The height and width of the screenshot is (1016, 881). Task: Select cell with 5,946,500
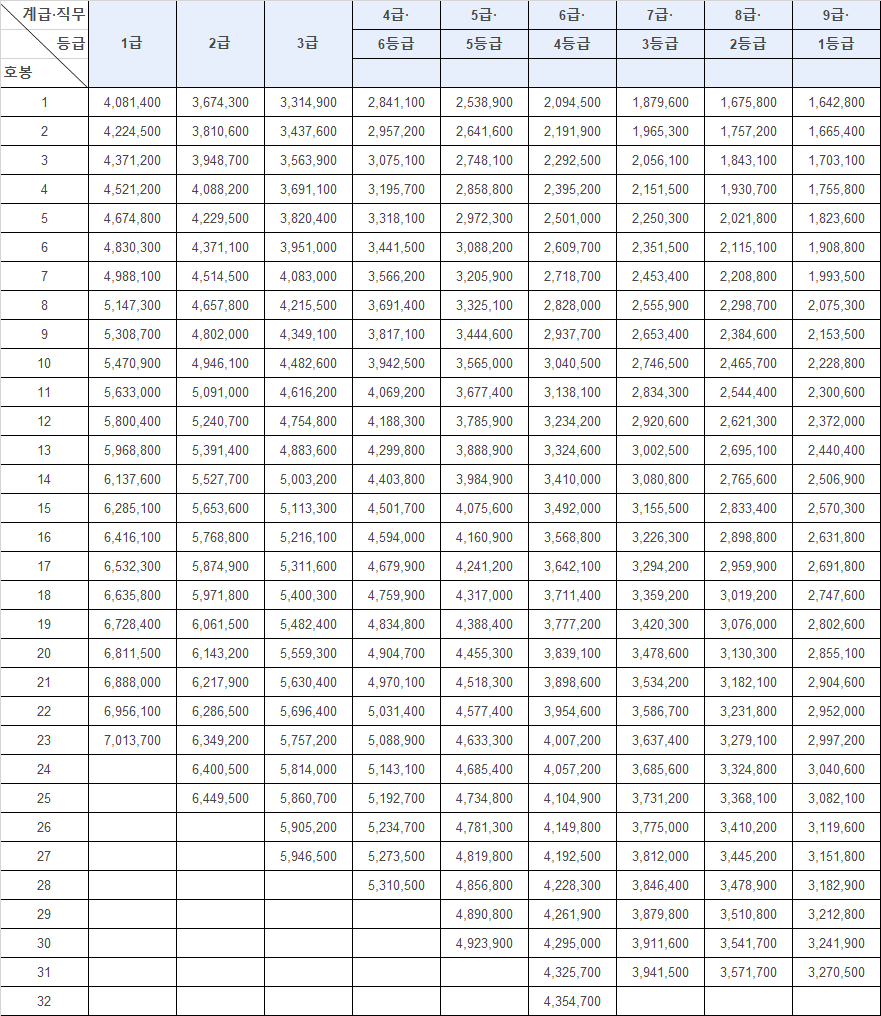[x=308, y=857]
